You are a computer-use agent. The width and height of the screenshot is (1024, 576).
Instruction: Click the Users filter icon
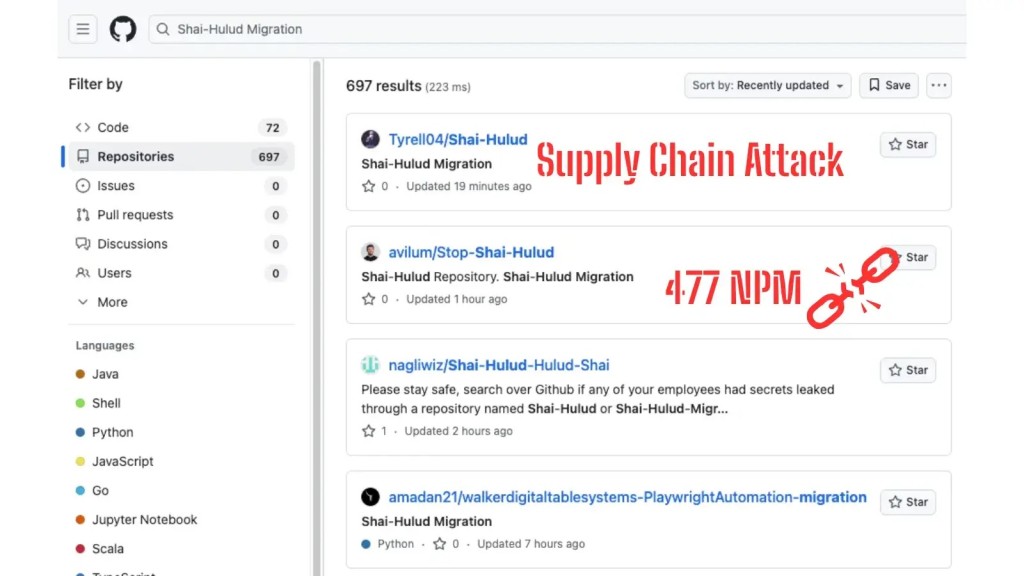tap(84, 272)
